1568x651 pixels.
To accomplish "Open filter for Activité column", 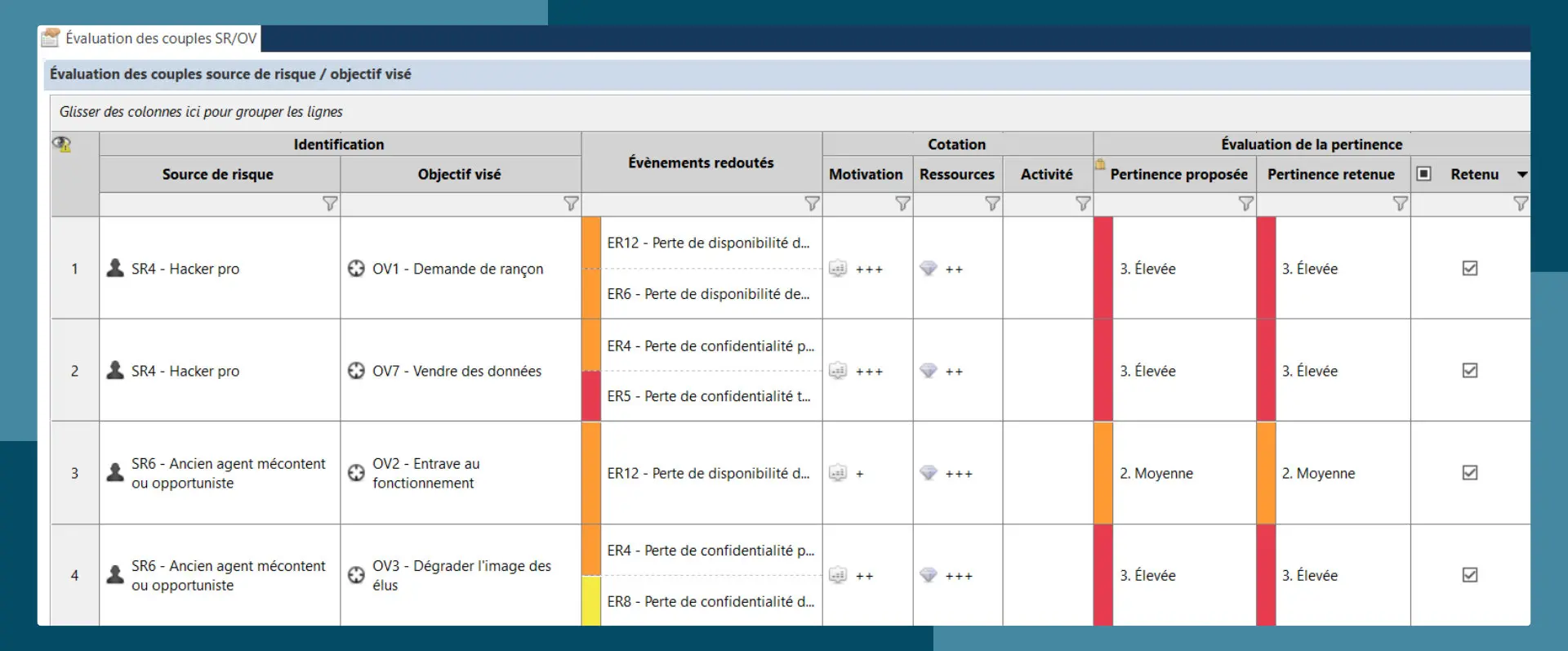I will [1083, 203].
